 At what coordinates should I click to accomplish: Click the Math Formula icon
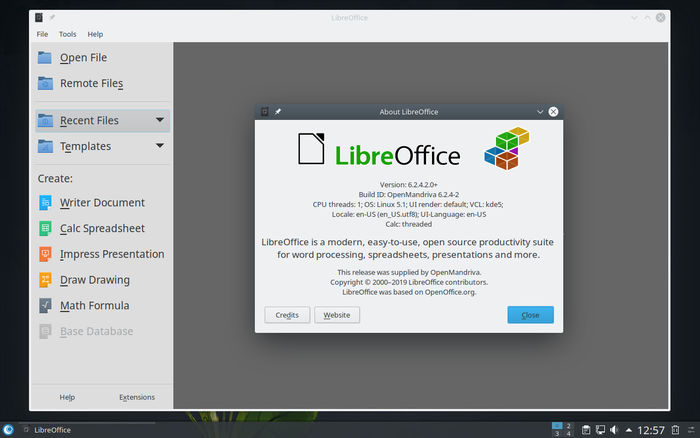coord(45,306)
